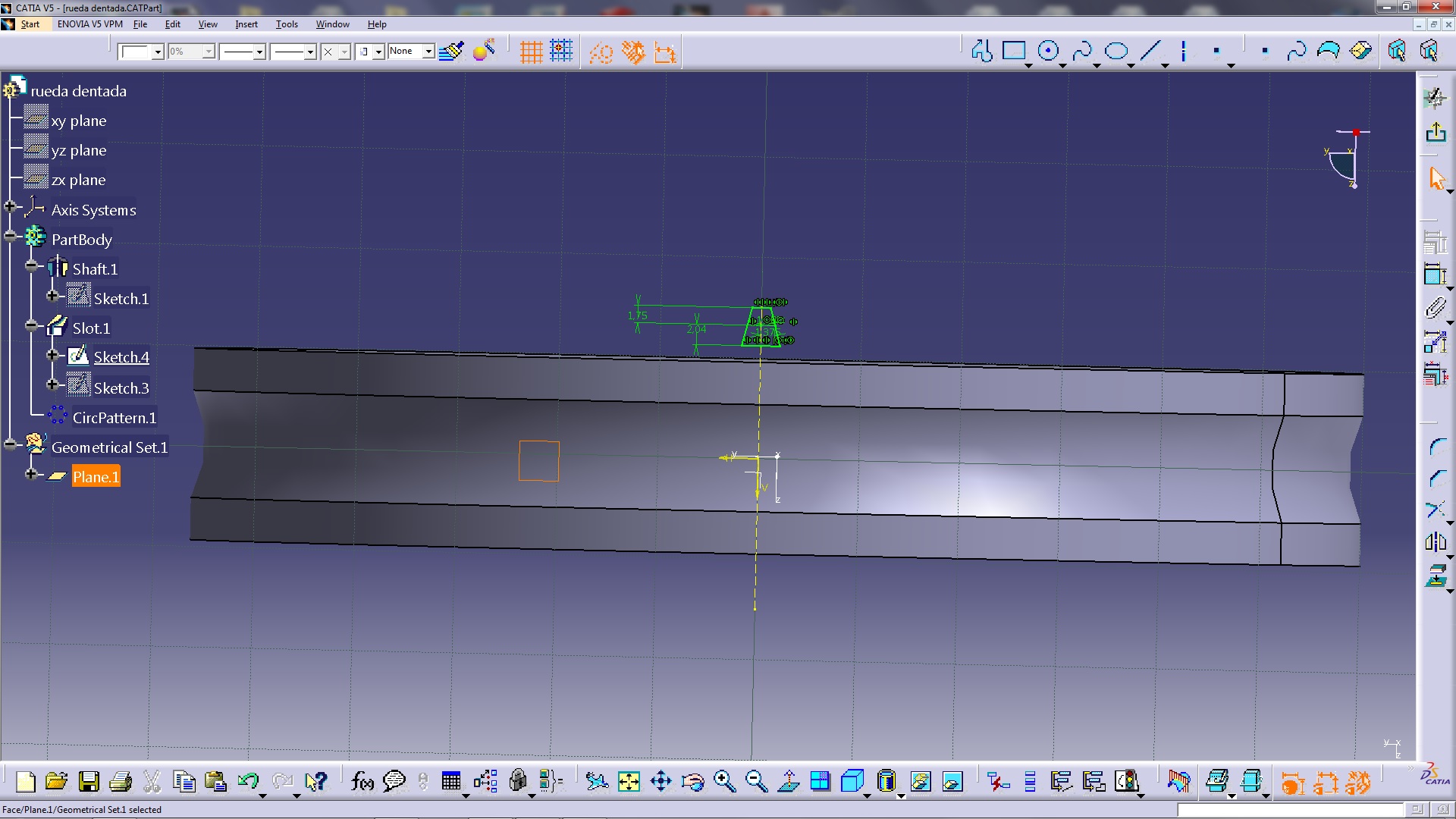Select zx plane in the tree
This screenshot has height=819, width=1456.
(x=78, y=180)
